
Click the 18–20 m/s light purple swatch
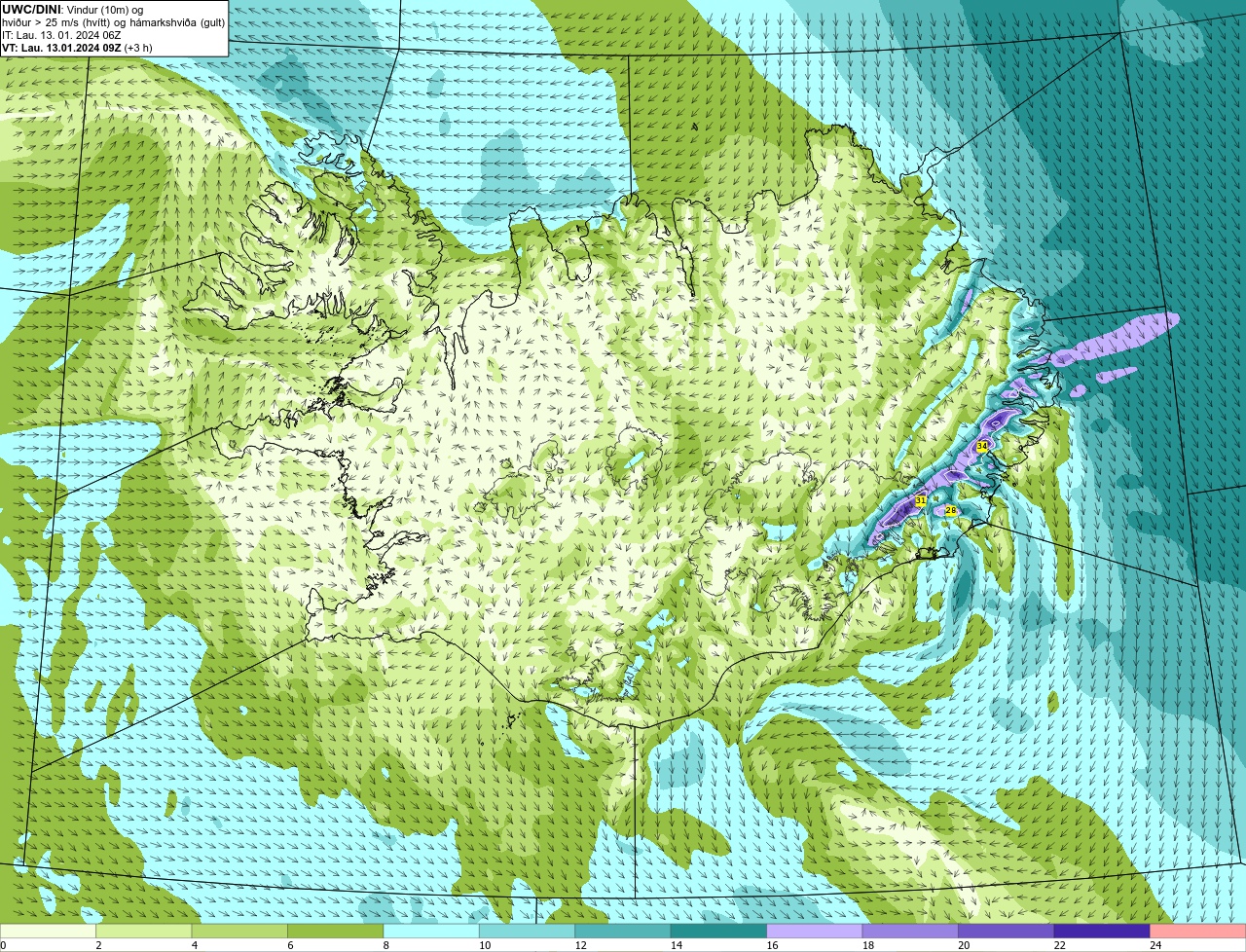[x=910, y=931]
